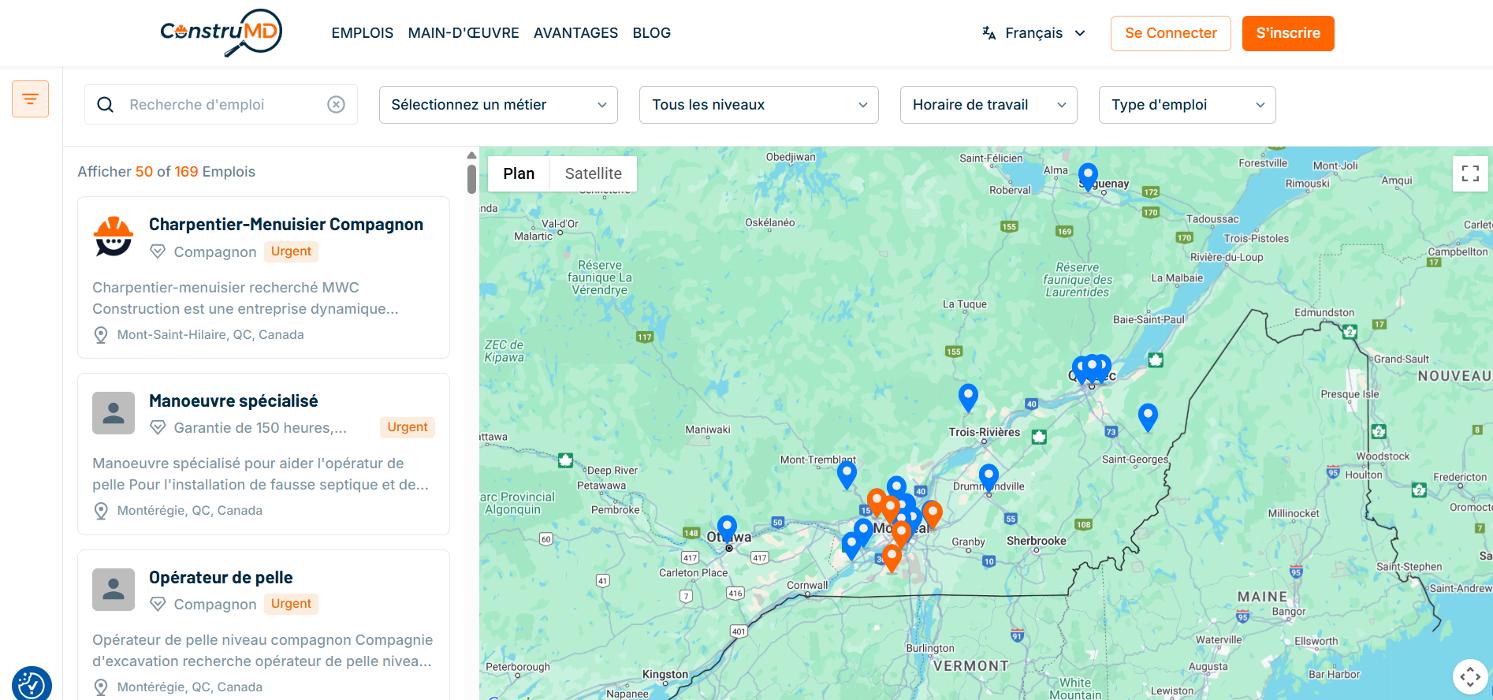
Task: Toggle fullscreen map view
Action: [1469, 174]
